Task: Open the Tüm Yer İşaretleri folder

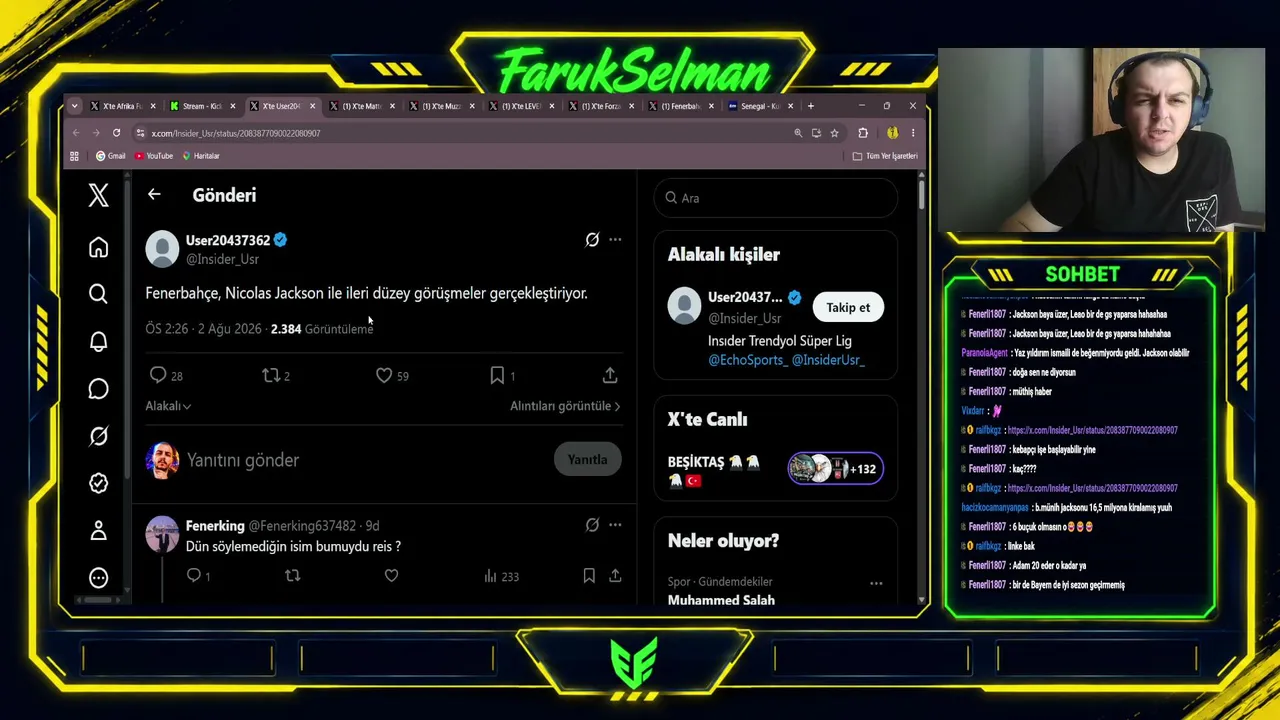Action: click(x=885, y=156)
